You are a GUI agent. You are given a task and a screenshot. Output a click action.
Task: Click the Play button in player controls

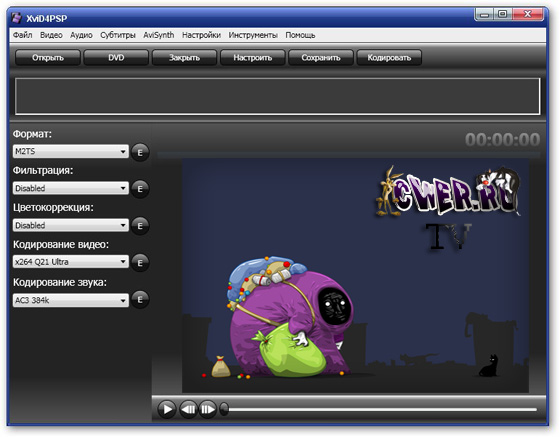tap(167, 409)
